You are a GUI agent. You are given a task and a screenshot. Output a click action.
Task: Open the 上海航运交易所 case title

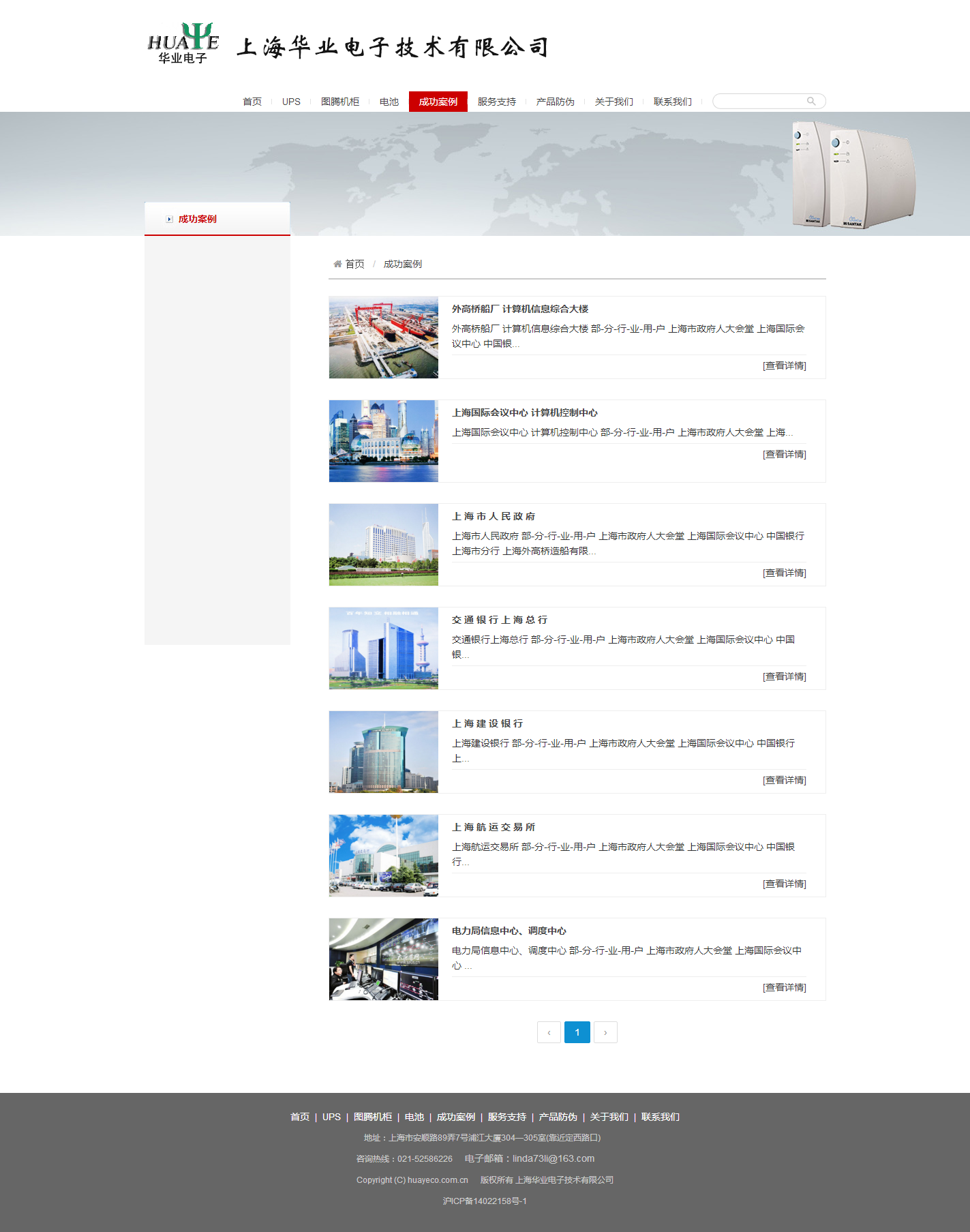click(494, 827)
